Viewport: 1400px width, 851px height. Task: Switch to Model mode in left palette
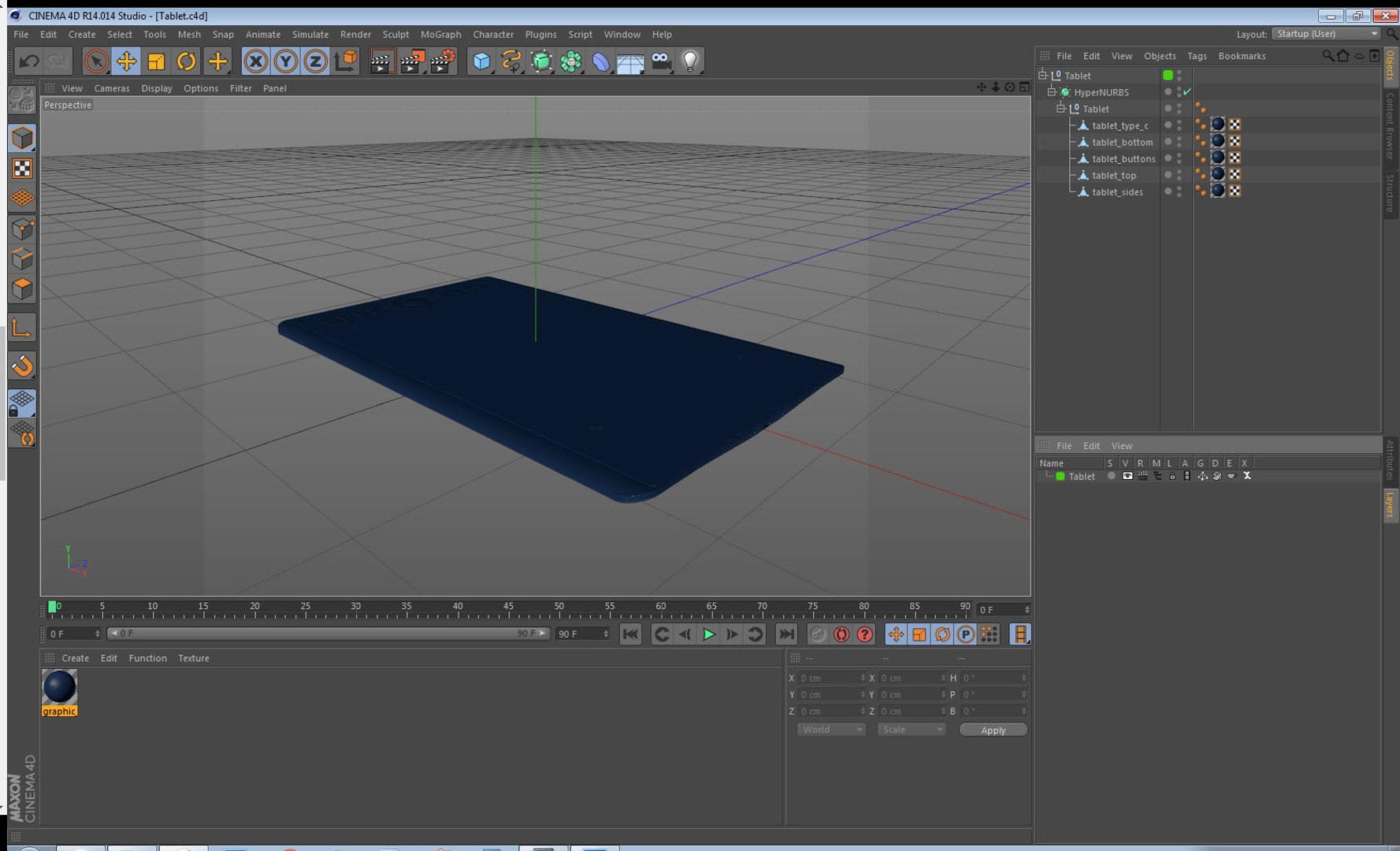22,138
